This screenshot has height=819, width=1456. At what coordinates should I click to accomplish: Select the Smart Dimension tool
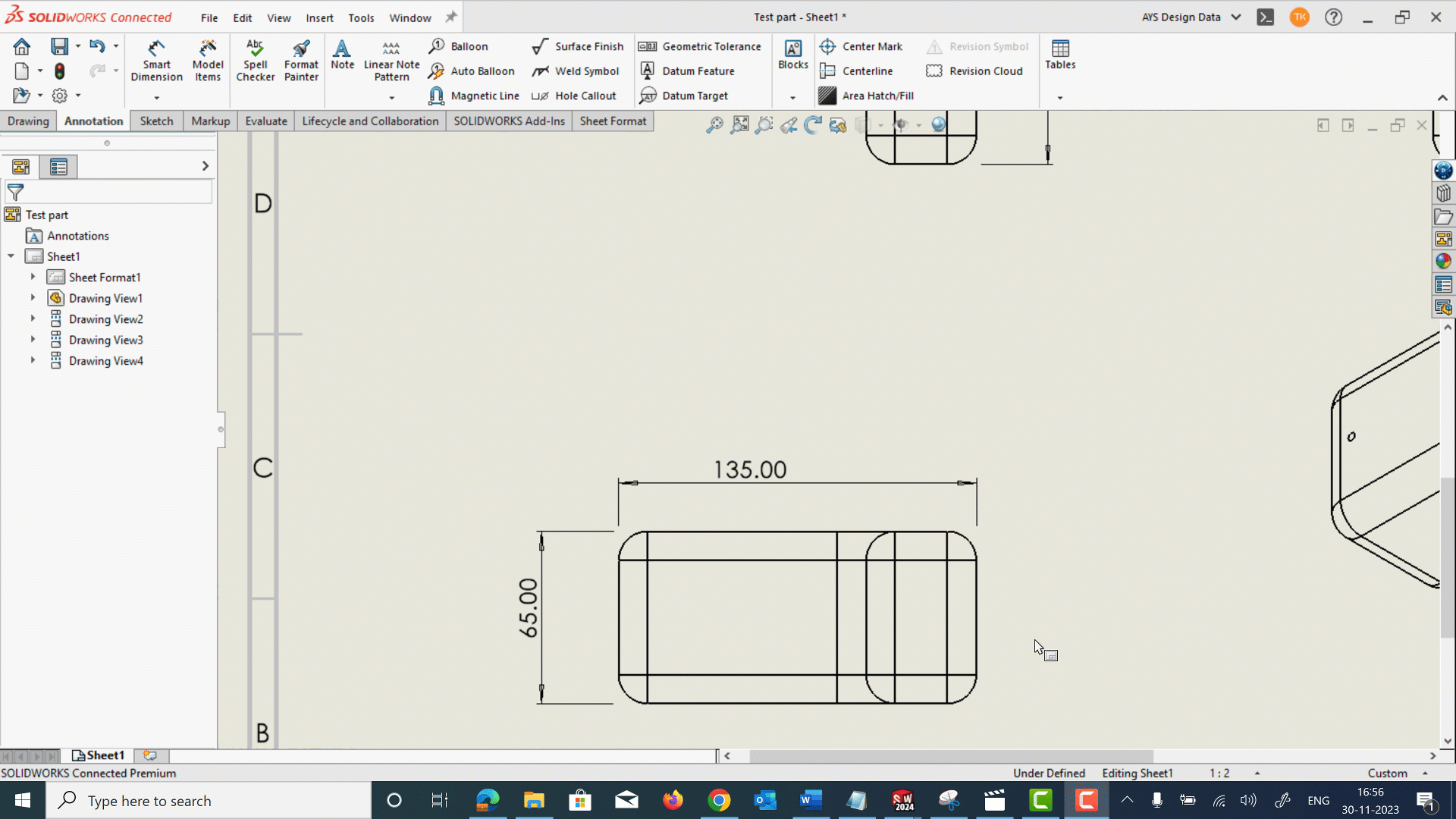coord(156,61)
